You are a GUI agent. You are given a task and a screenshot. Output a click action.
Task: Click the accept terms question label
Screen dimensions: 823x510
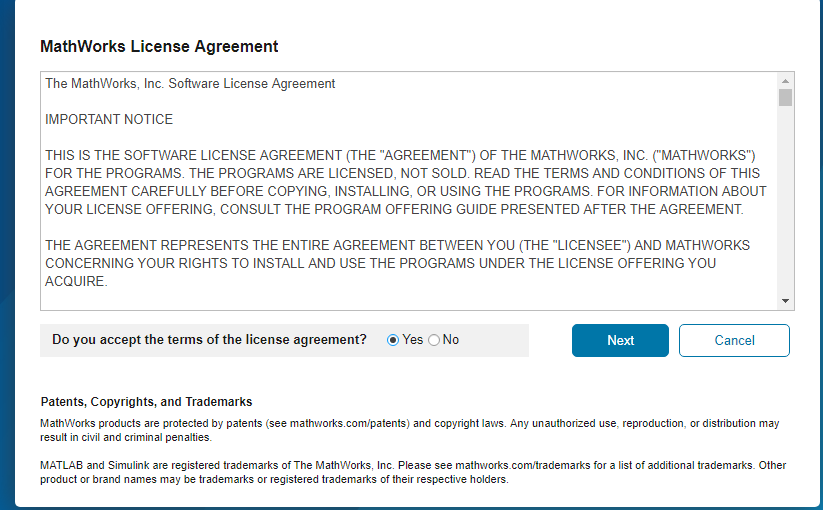coord(209,339)
